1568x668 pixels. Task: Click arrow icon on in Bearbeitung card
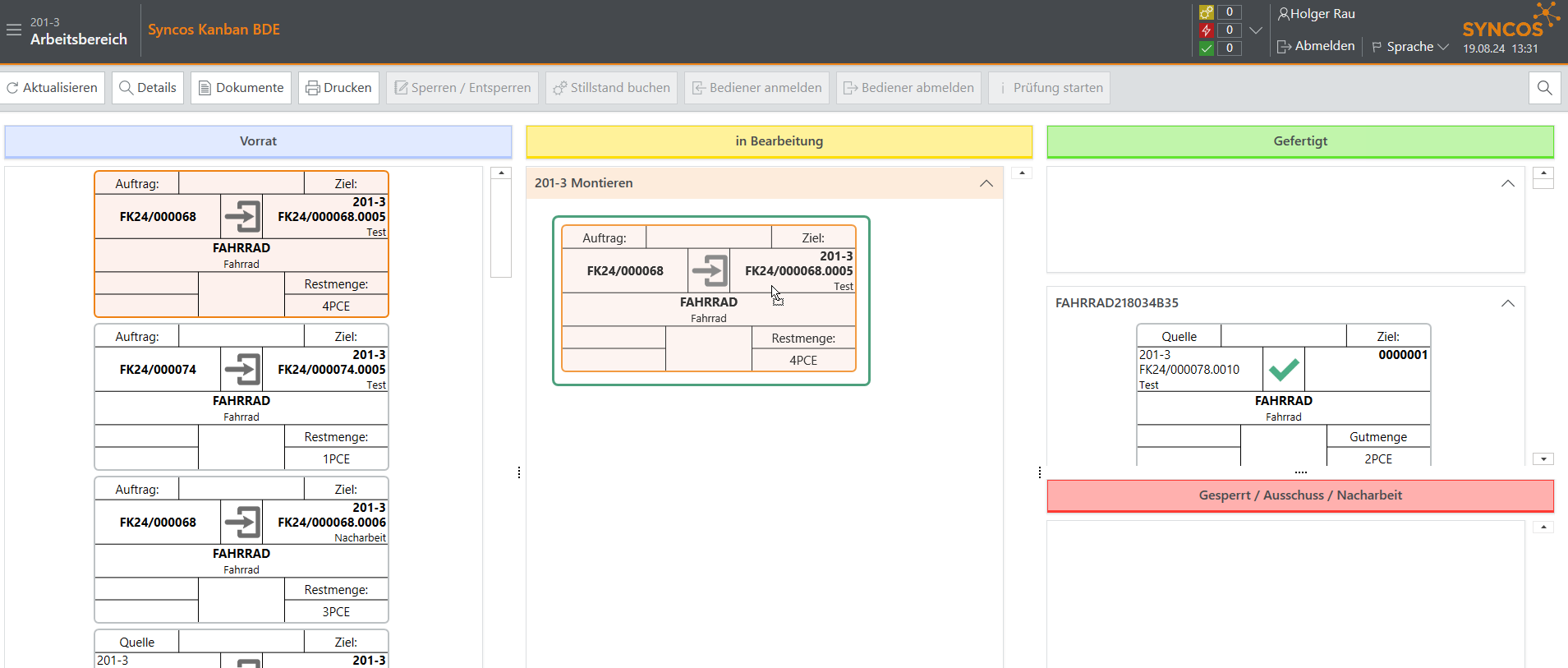coord(709,271)
